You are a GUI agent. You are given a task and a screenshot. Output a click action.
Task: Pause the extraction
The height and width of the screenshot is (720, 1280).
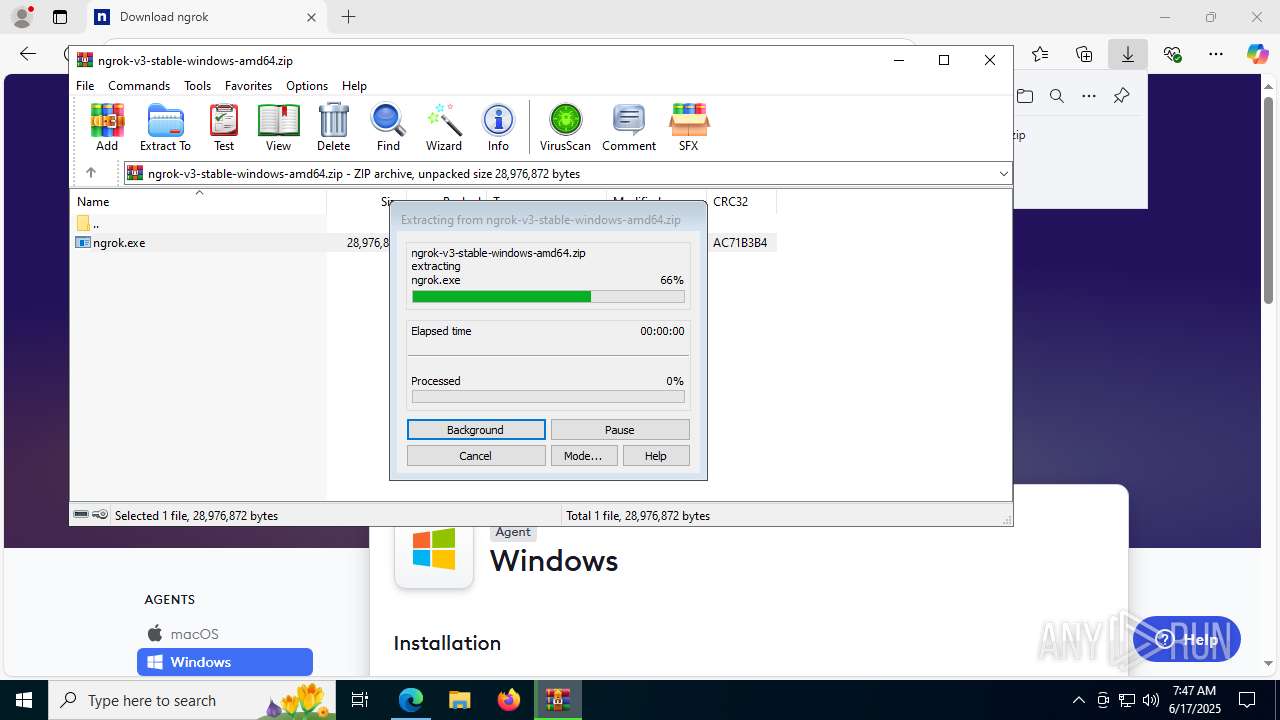(620, 430)
